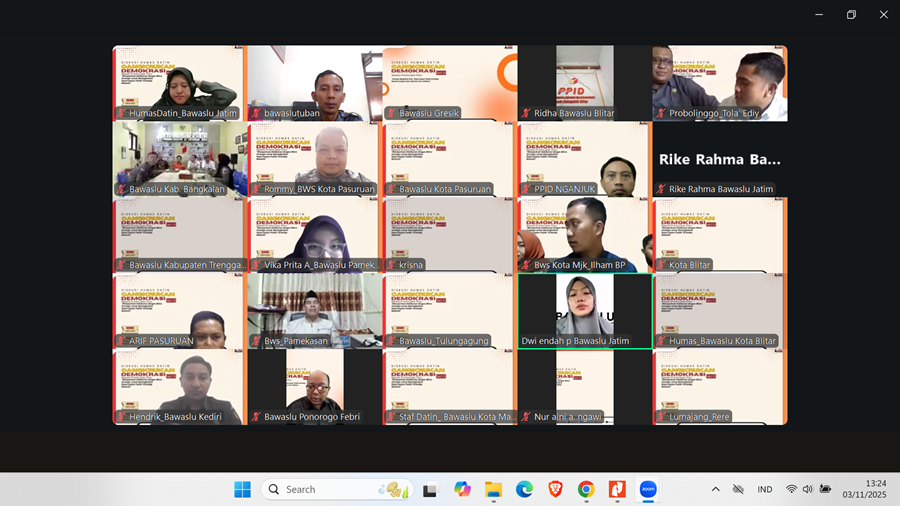Select the ARIF PASURUAN video tile
The width and height of the screenshot is (900, 506).
pos(180,311)
